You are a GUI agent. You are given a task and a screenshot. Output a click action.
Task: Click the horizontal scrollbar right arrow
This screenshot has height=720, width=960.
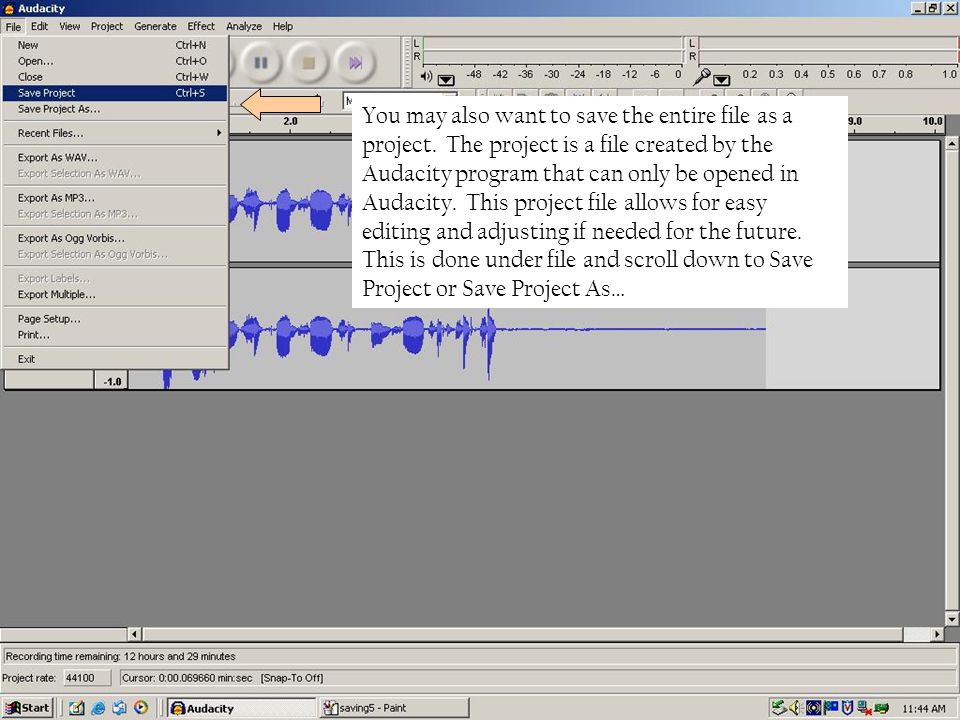(x=937, y=634)
